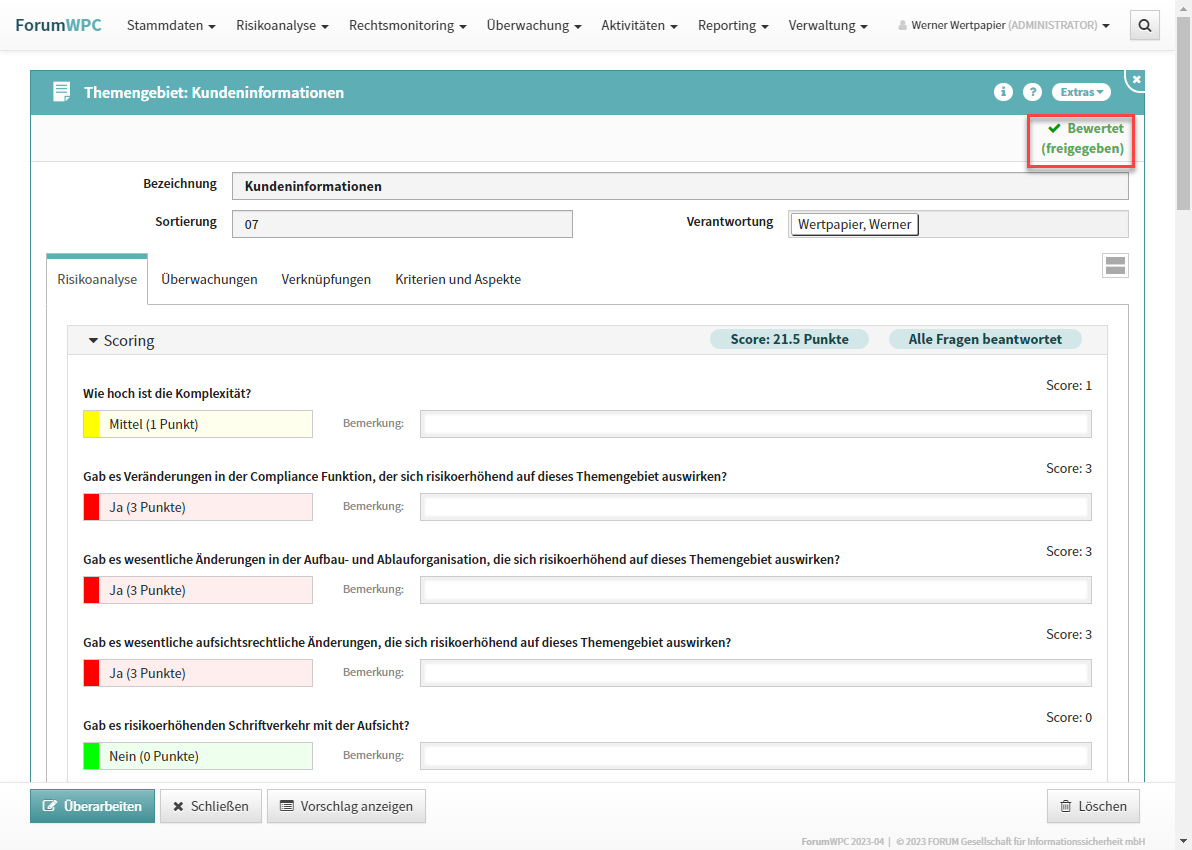Open the Kriterien und Aspekte tab

point(458,280)
